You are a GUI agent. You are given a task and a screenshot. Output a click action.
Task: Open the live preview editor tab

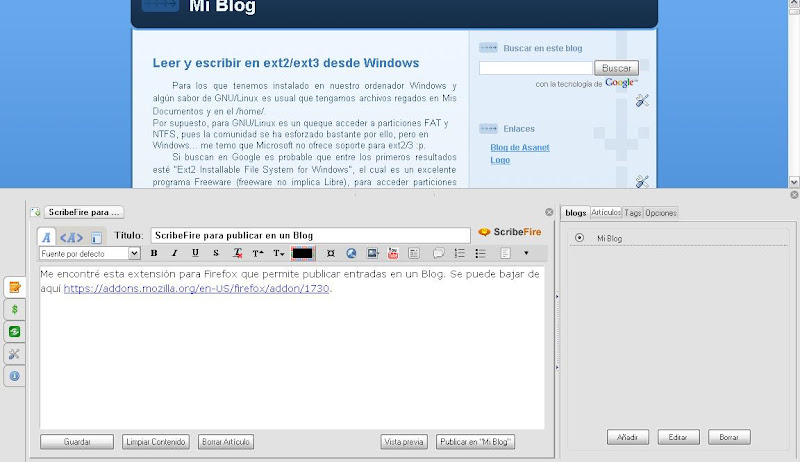click(x=96, y=237)
